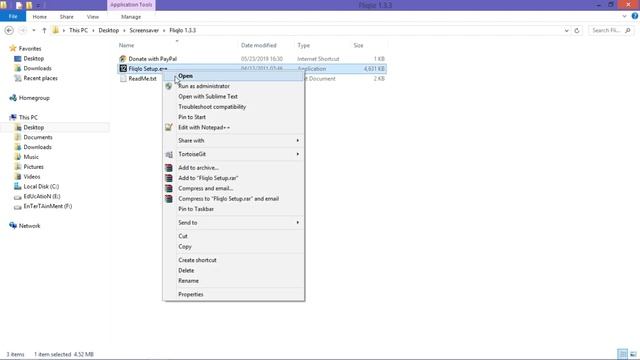The width and height of the screenshot is (640, 360).
Task: Select Edit with Notepad++
Action: point(233,127)
